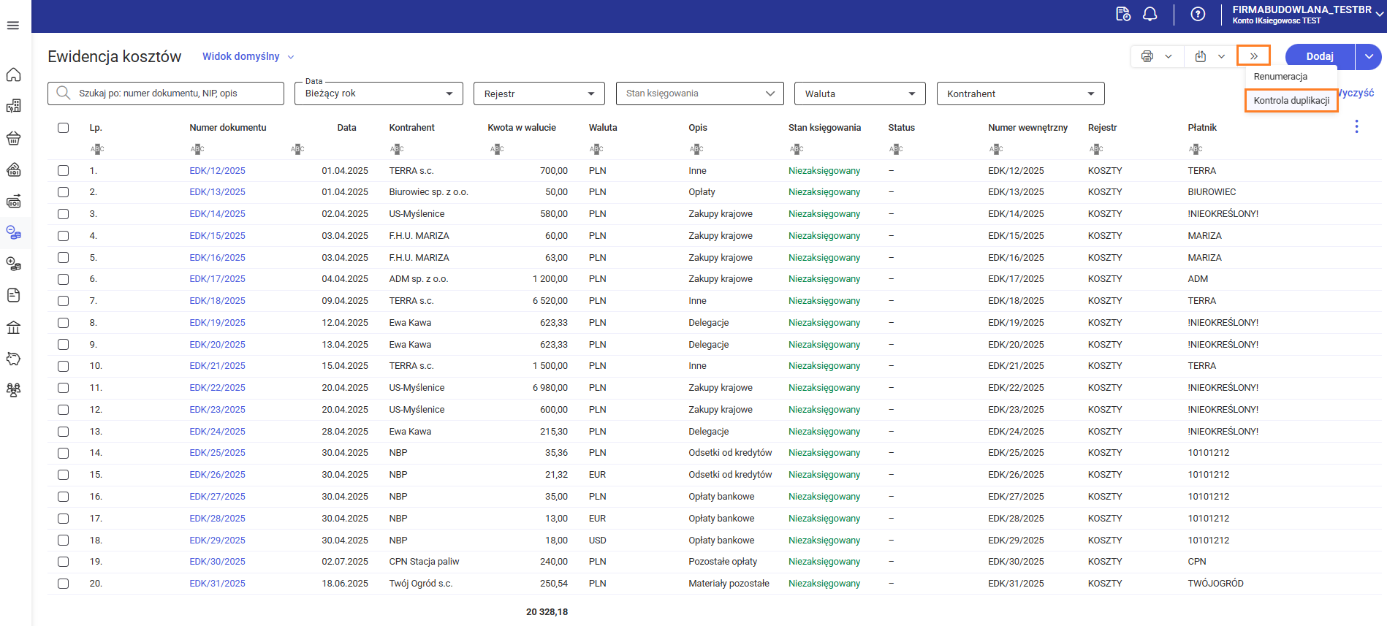Open the cash transfer sidebar icon
Image resolution: width=1387 pixels, height=626 pixels.
click(x=14, y=200)
